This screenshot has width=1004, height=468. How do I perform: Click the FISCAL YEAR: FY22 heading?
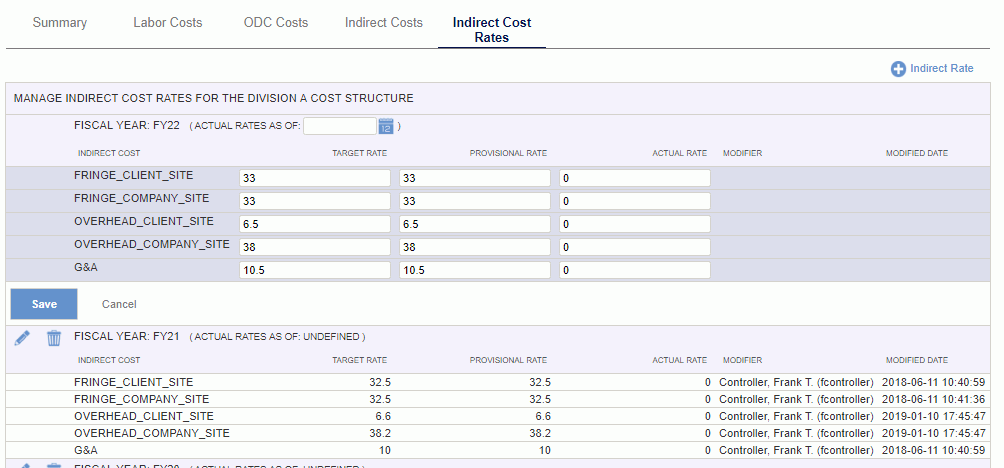[x=126, y=125]
